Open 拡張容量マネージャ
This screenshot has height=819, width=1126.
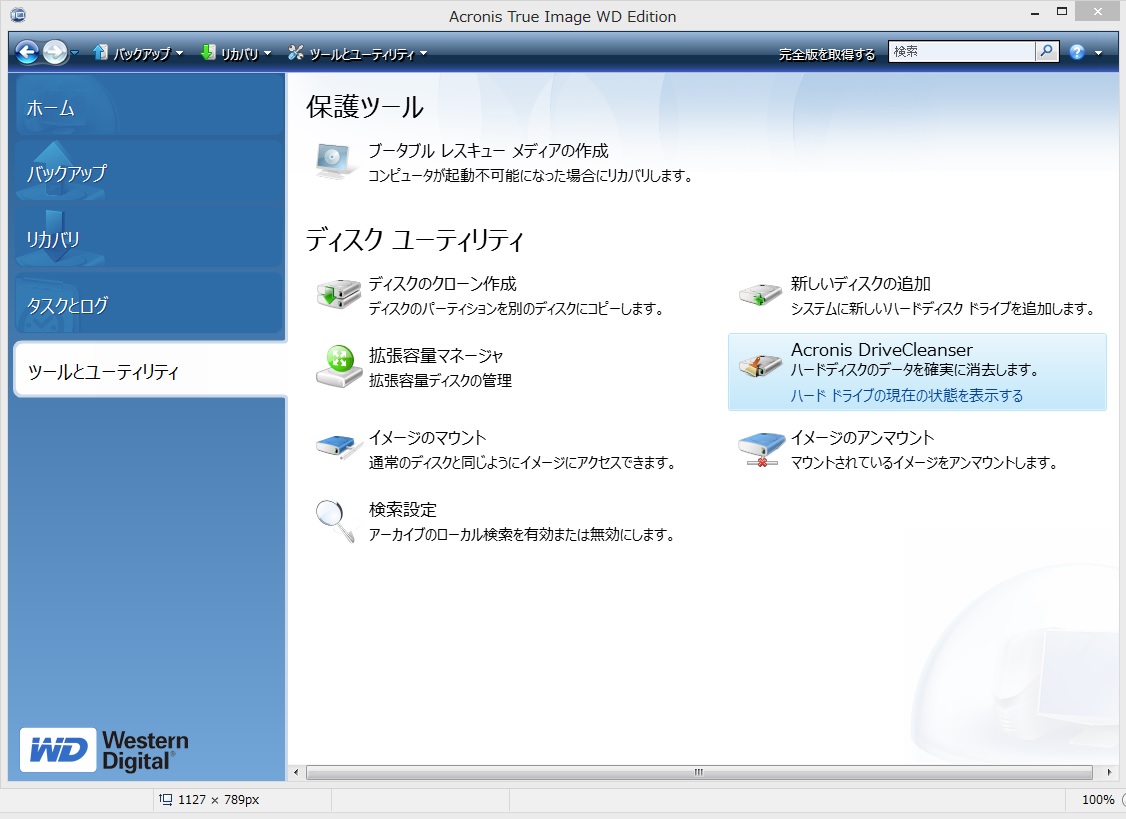[x=436, y=356]
